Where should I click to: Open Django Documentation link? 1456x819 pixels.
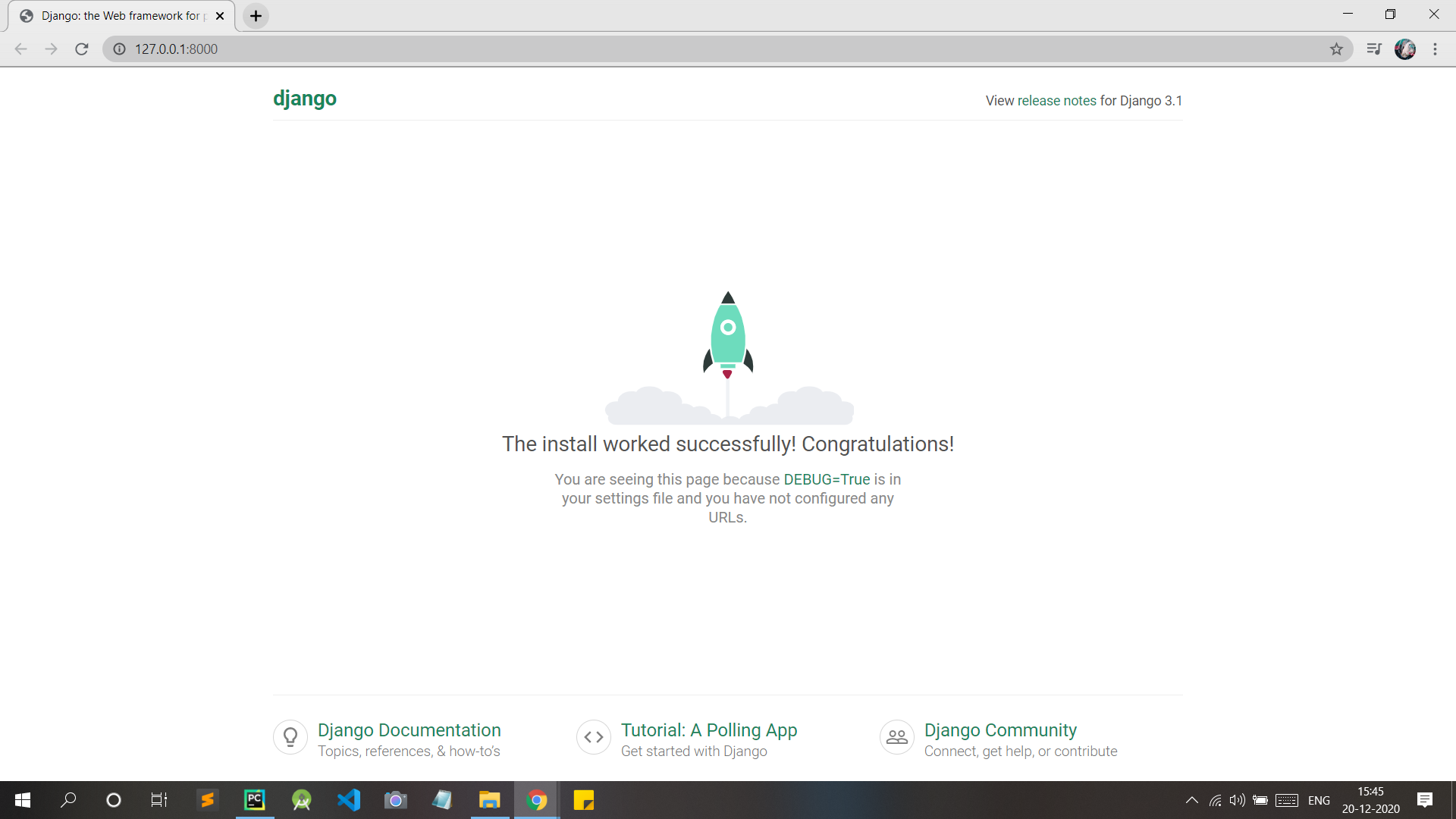click(409, 730)
